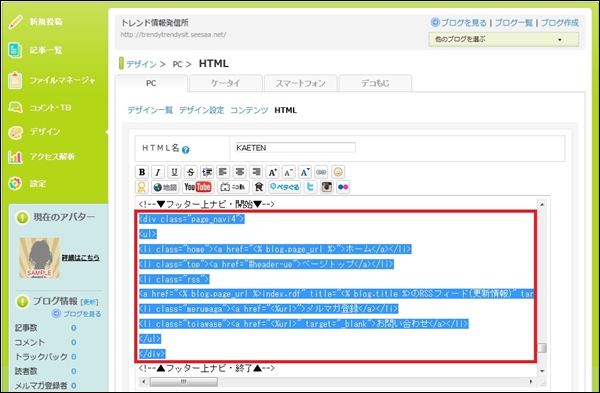Click line <div class="page_navi4">
600x393 pixels.
191,219
